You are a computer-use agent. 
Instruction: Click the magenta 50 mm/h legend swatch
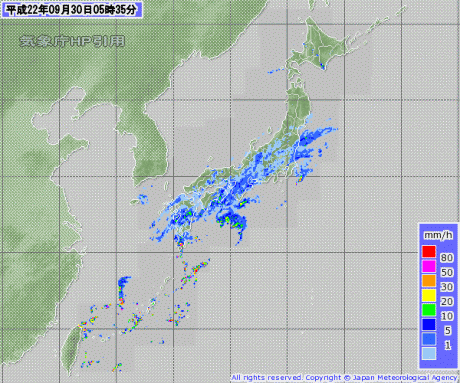click(x=429, y=266)
